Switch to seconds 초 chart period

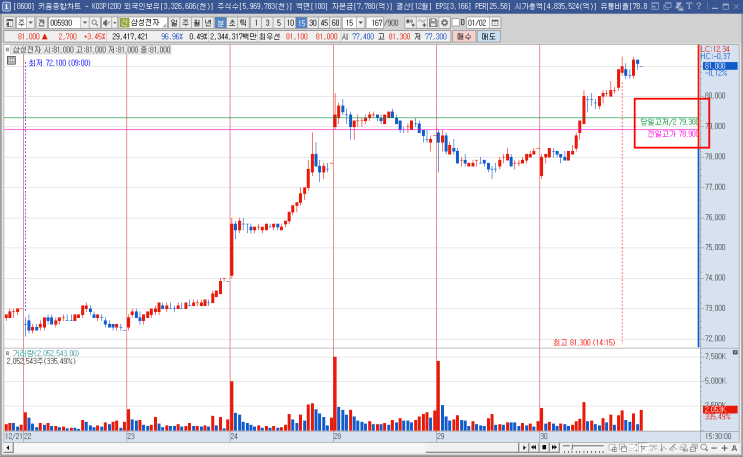point(232,23)
